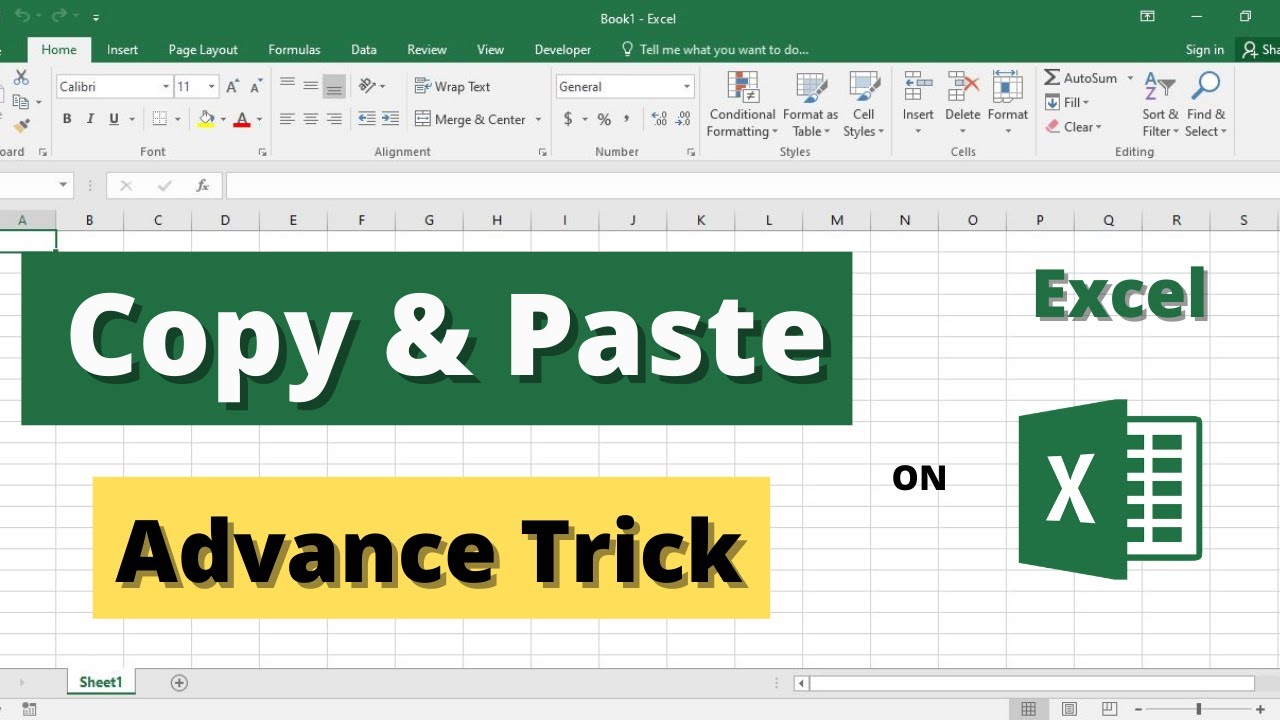Screen dimensions: 1280x720
Task: Open Sort & Filter menu
Action: click(x=1160, y=105)
